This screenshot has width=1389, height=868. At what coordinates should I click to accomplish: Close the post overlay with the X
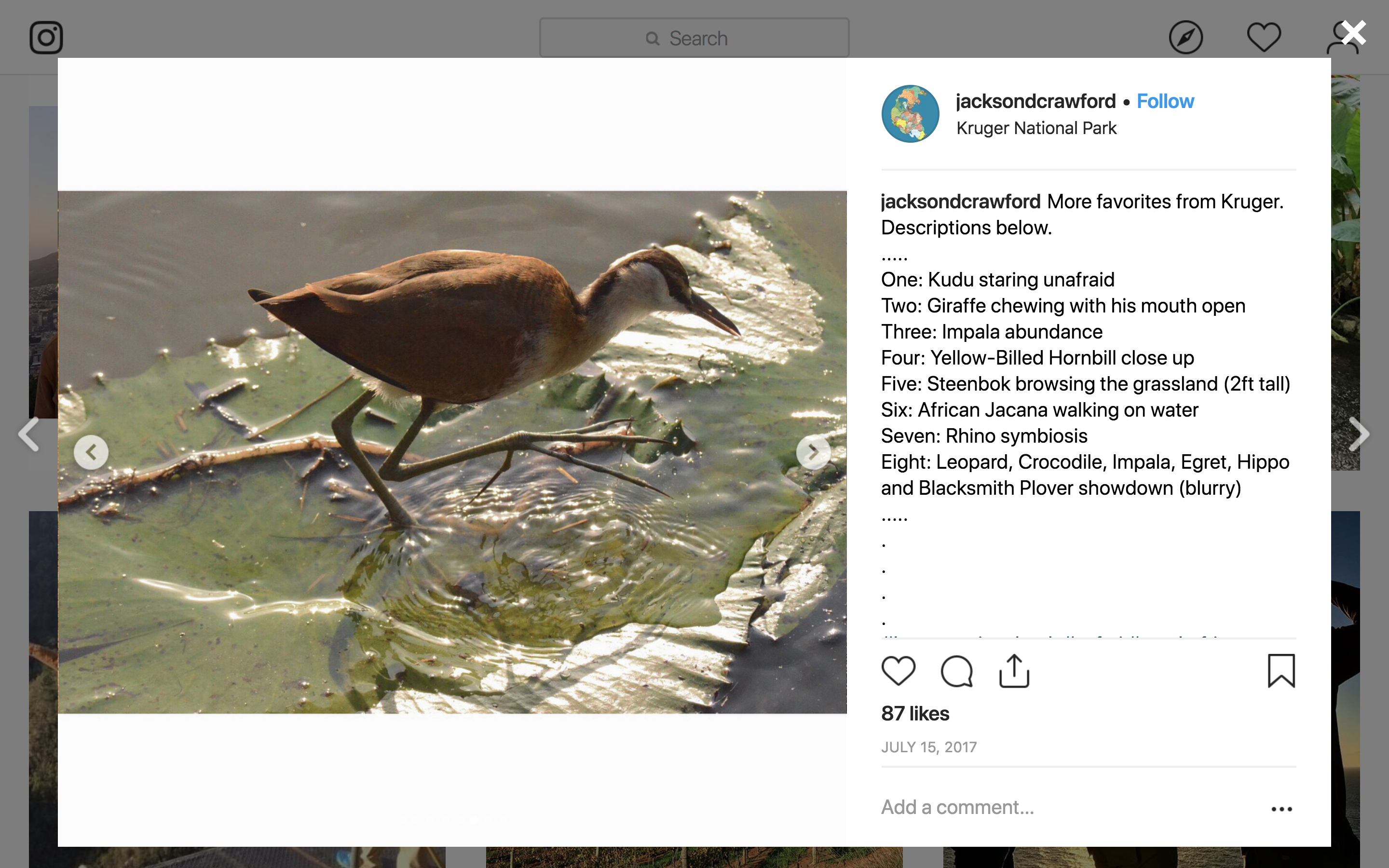(1354, 33)
